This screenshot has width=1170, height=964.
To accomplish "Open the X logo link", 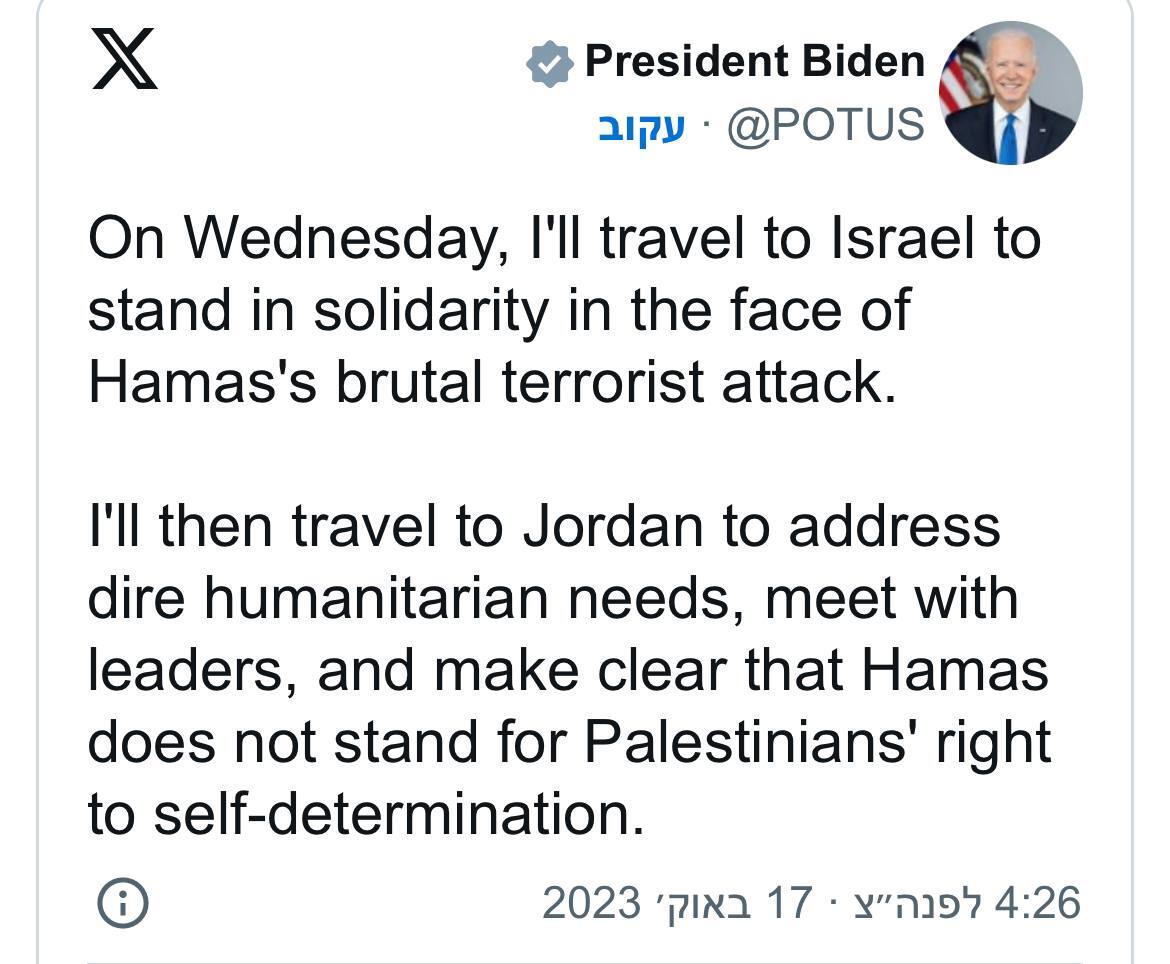I will pyautogui.click(x=125, y=59).
